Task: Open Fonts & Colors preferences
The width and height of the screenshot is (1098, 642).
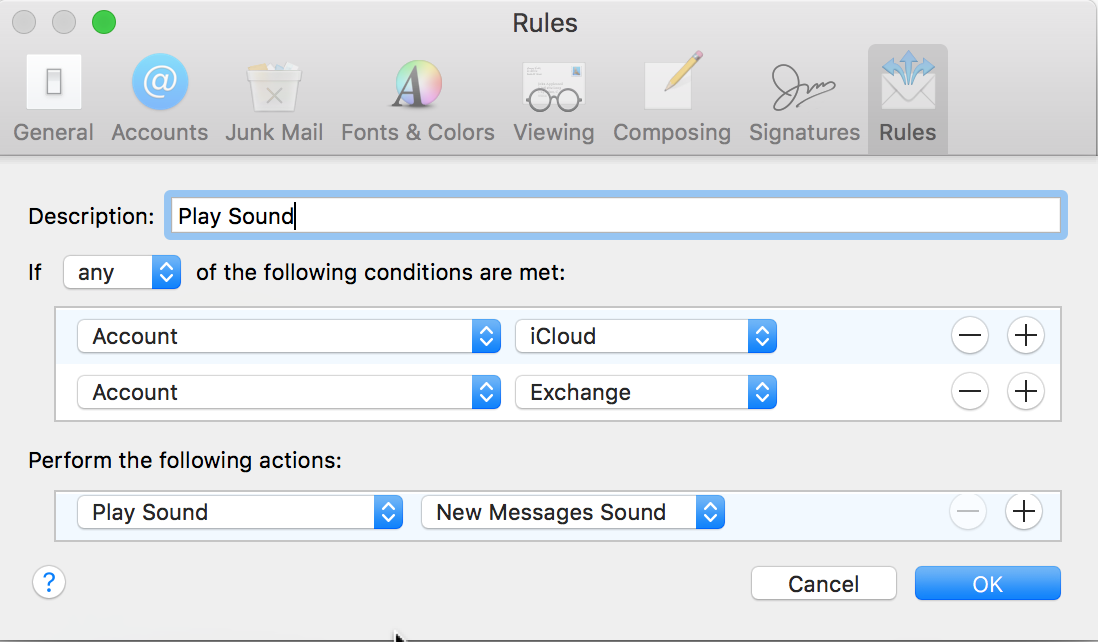Action: [x=417, y=86]
